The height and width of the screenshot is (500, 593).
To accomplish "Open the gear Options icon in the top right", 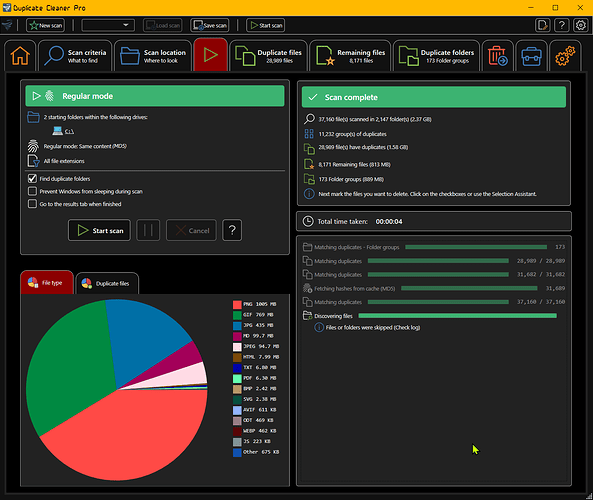I will click(x=581, y=25).
